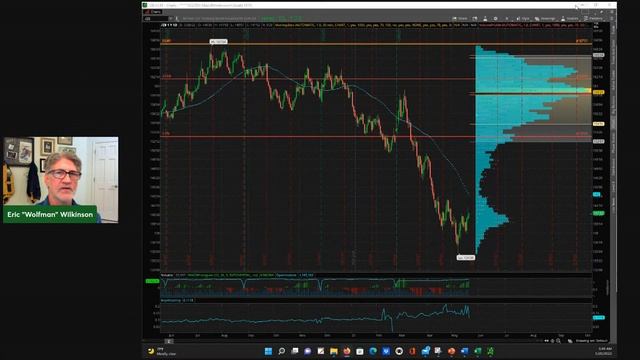Open the Style menu
Image resolution: width=640 pixels, height=360 pixels.
[x=523, y=19]
